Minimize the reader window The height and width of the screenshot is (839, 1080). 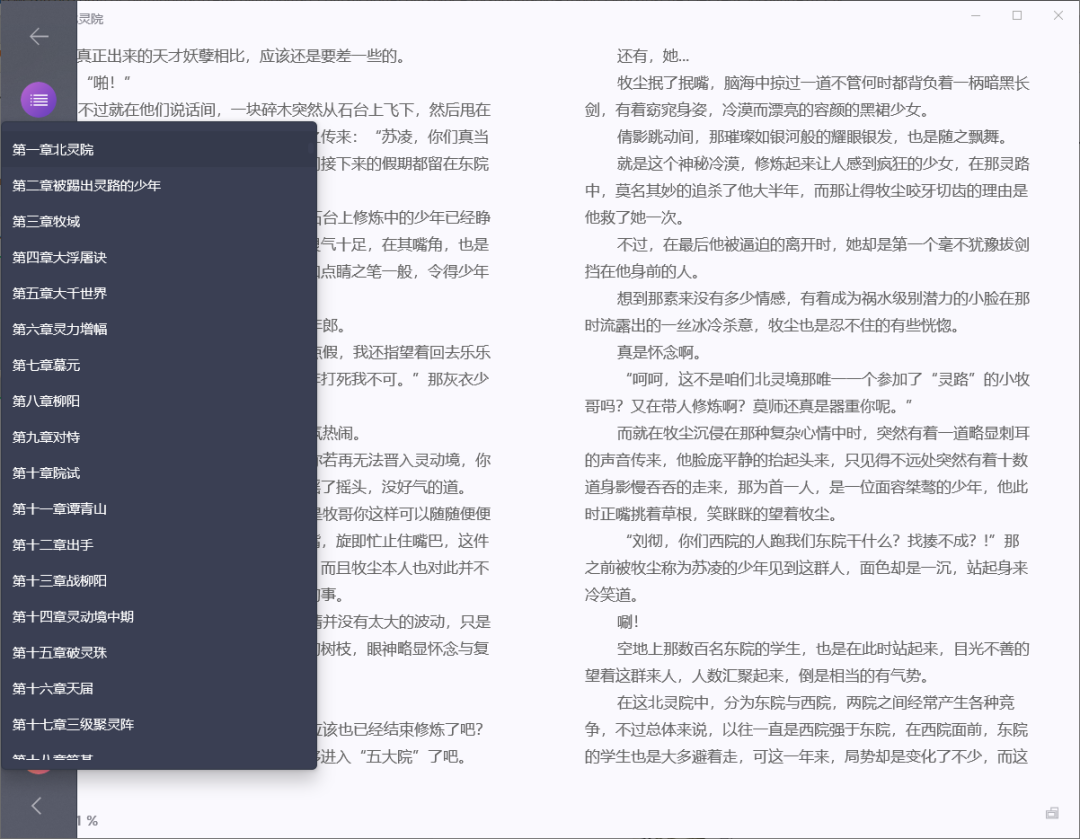tap(975, 15)
